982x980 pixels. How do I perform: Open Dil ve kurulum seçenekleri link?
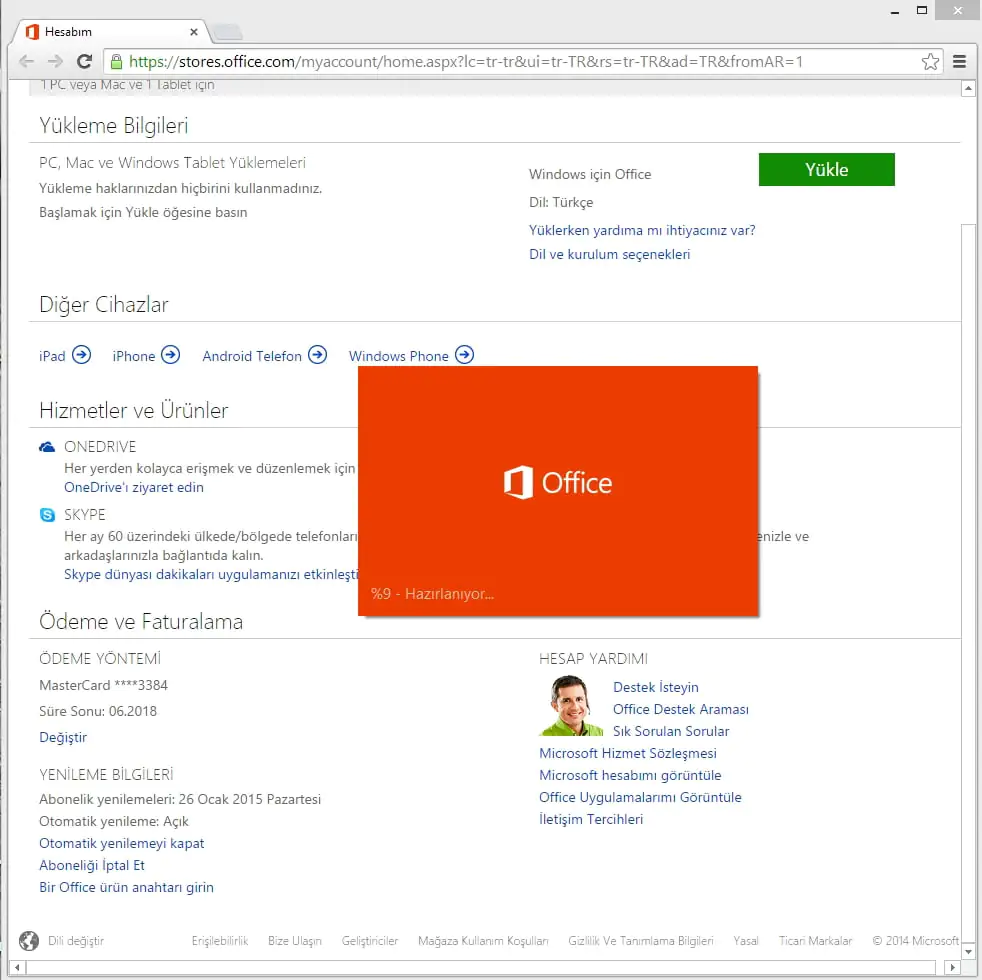point(609,254)
